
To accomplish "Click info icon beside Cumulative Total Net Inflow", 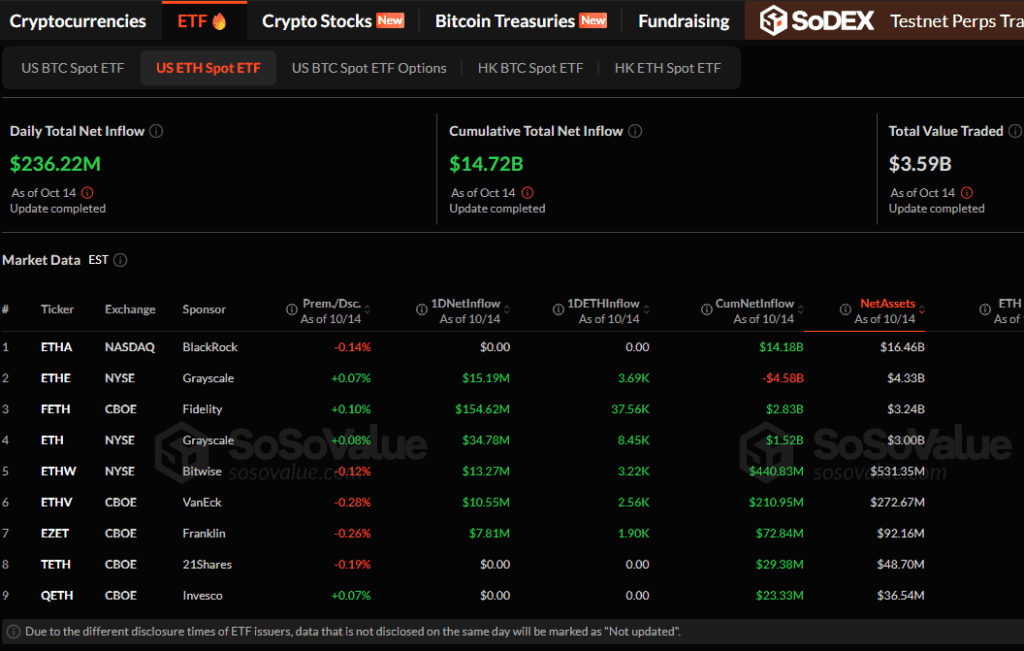I will pos(635,131).
